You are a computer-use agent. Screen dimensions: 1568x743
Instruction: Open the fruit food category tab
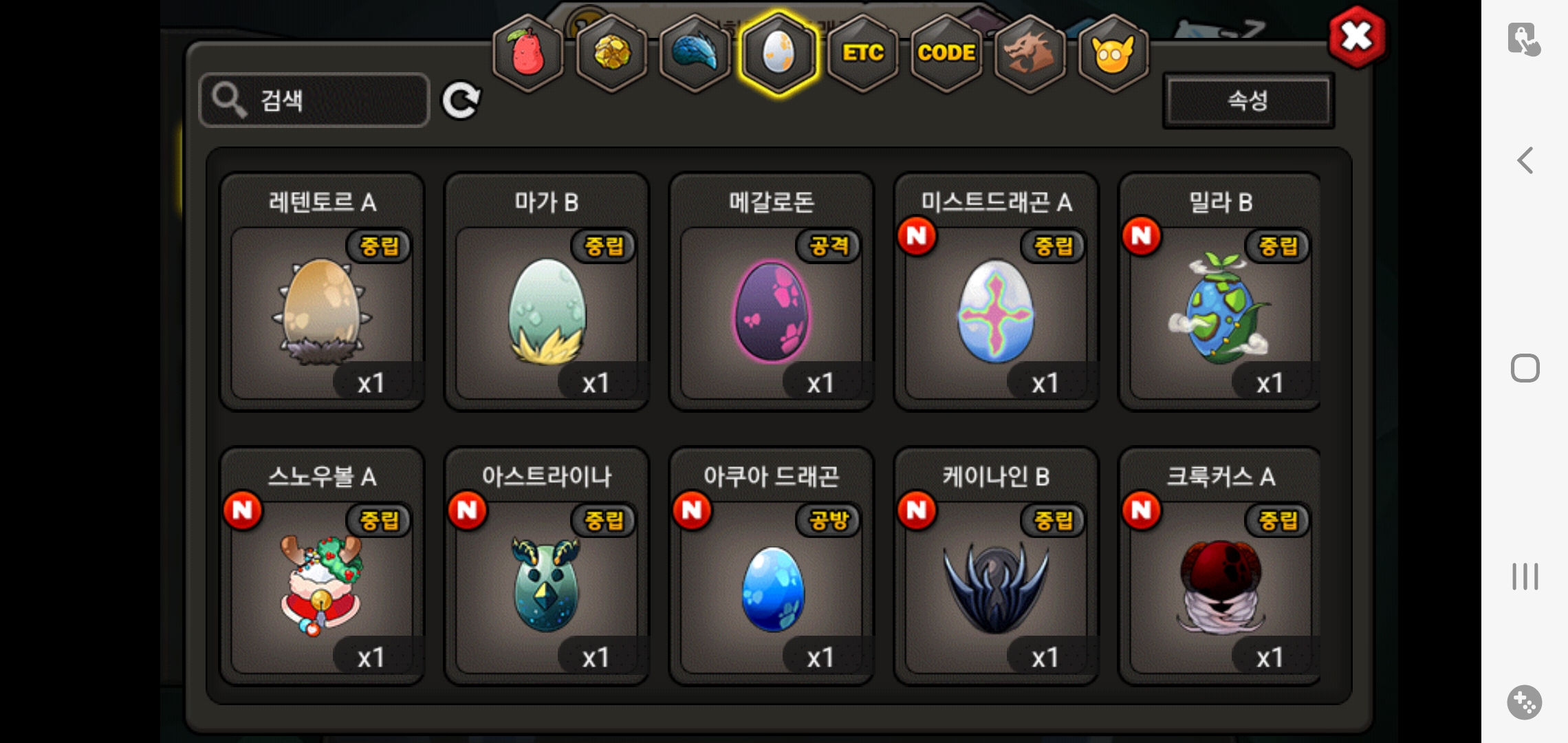click(528, 53)
